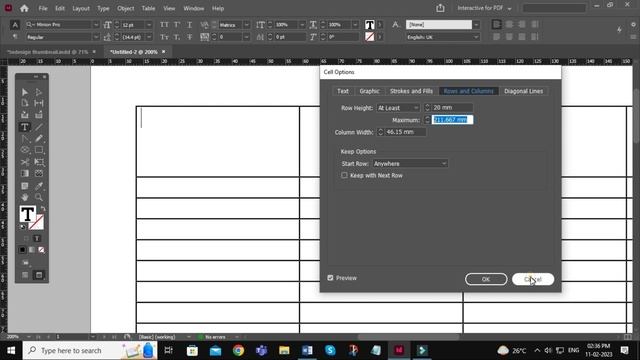Select the Zoom tool magnifier

(39, 198)
